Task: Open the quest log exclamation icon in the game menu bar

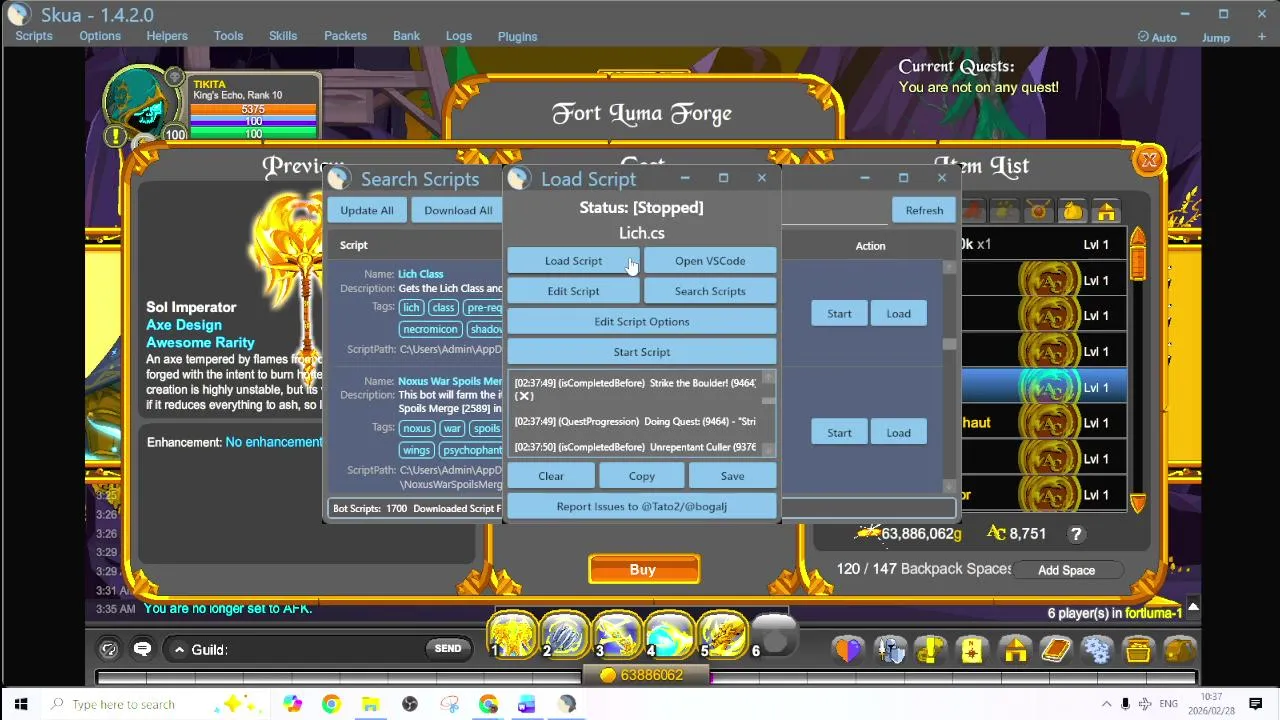Action: tap(931, 650)
